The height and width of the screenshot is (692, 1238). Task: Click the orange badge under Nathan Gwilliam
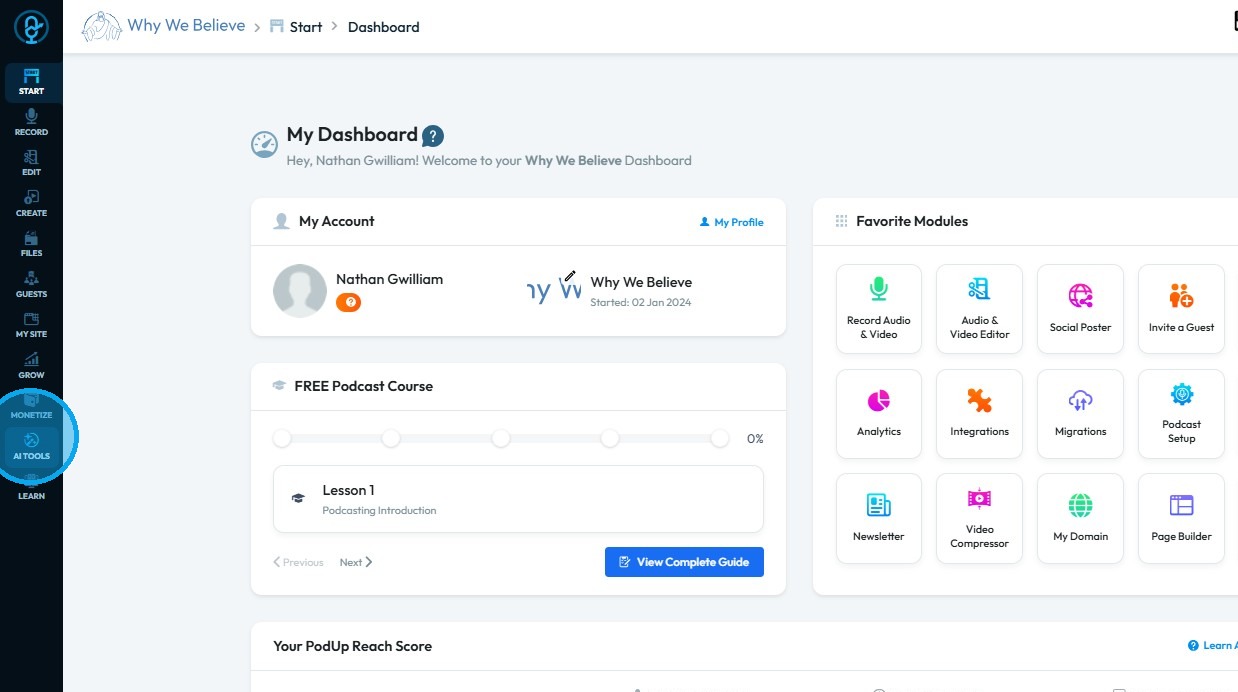tap(348, 302)
